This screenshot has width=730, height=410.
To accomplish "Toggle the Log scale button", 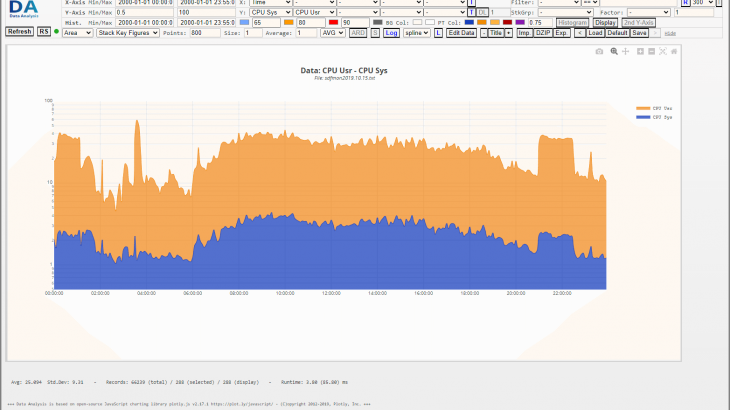I will (x=391, y=33).
